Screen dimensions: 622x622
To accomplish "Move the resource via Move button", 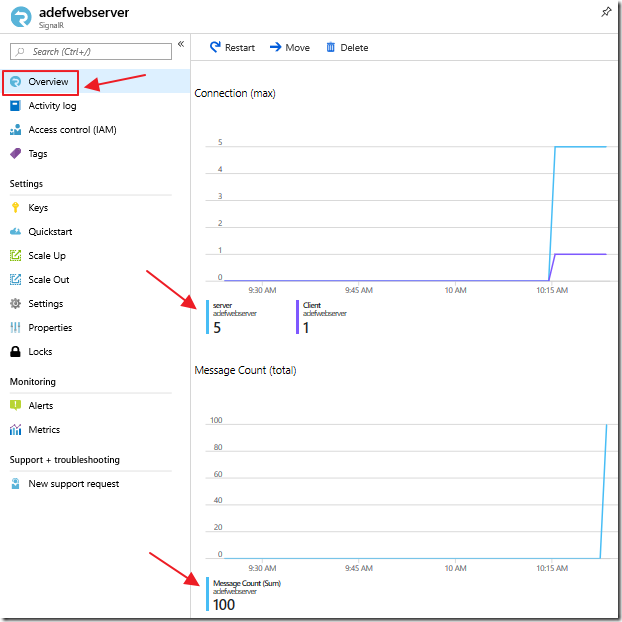I will (290, 47).
